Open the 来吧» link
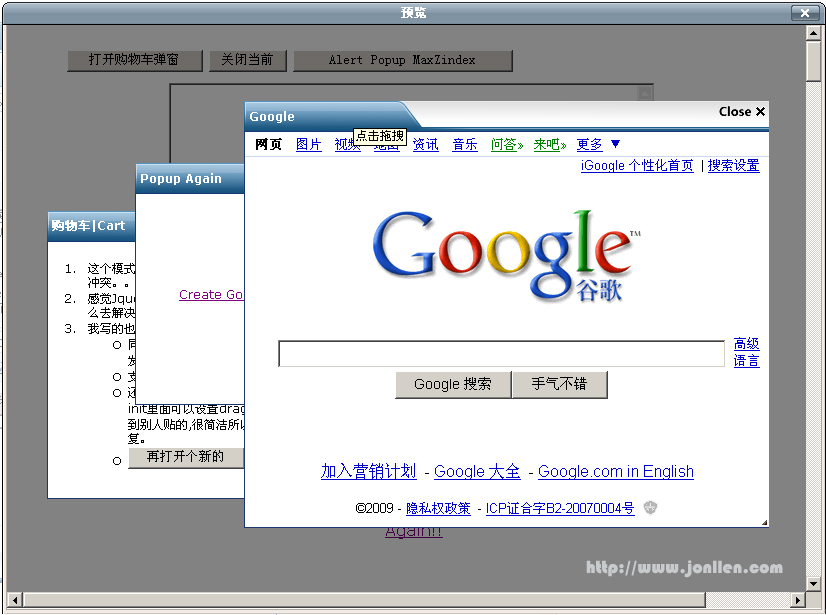 (549, 144)
